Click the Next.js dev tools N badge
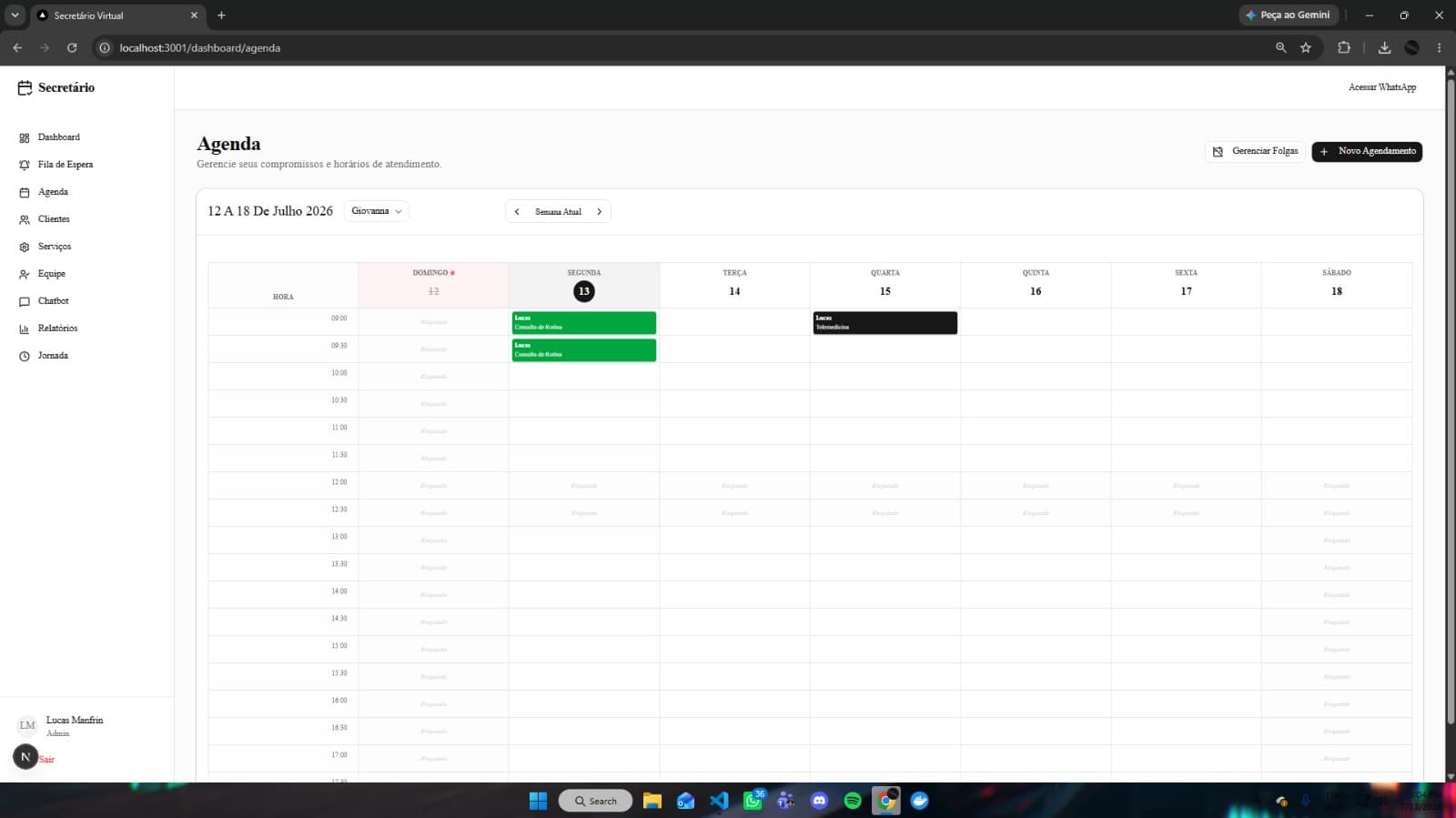Image resolution: width=1456 pixels, height=818 pixels. (25, 757)
